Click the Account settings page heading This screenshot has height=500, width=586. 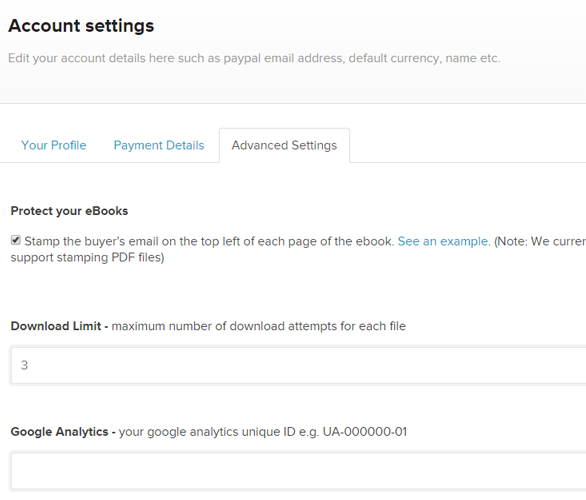[81, 26]
